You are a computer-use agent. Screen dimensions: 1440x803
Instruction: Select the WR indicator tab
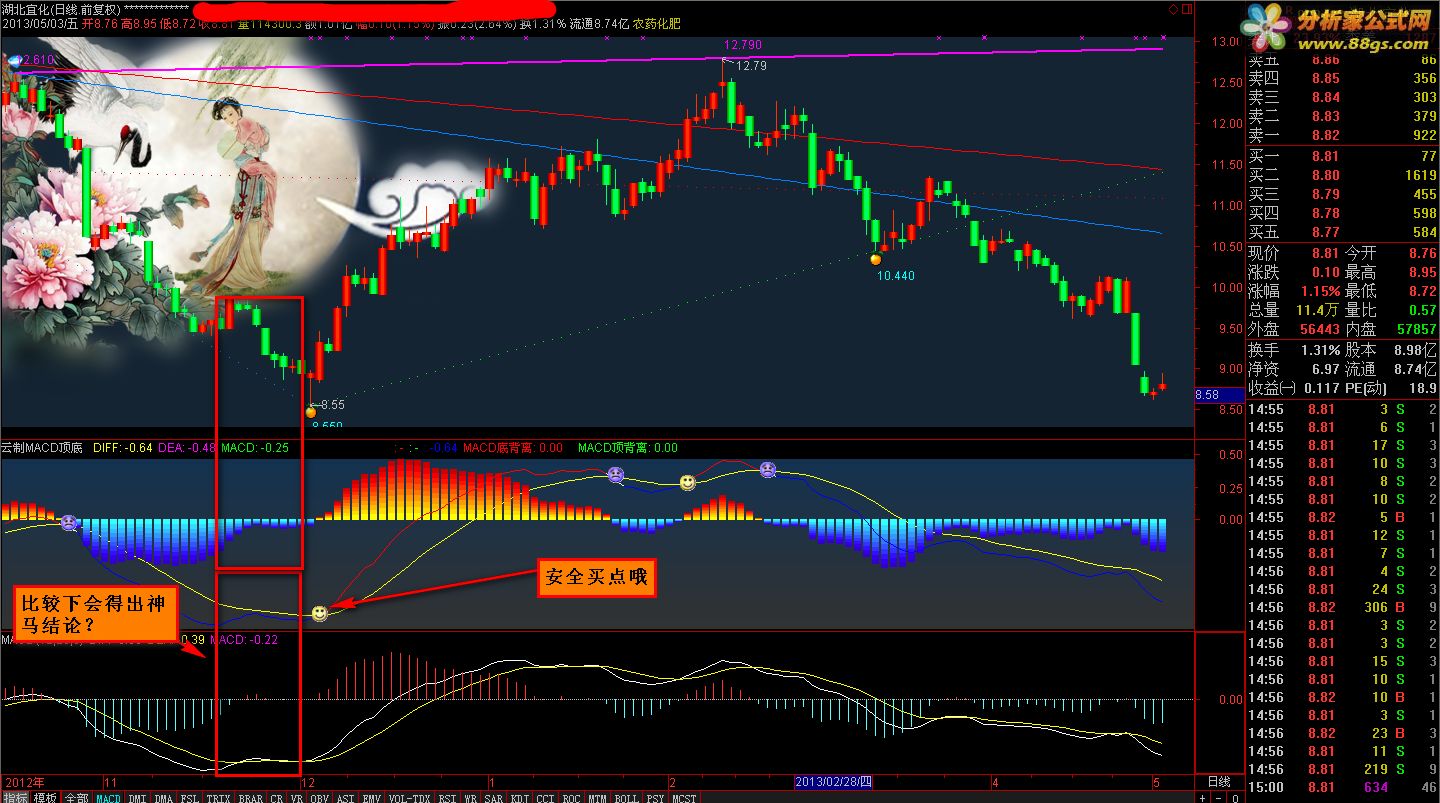coord(470,798)
